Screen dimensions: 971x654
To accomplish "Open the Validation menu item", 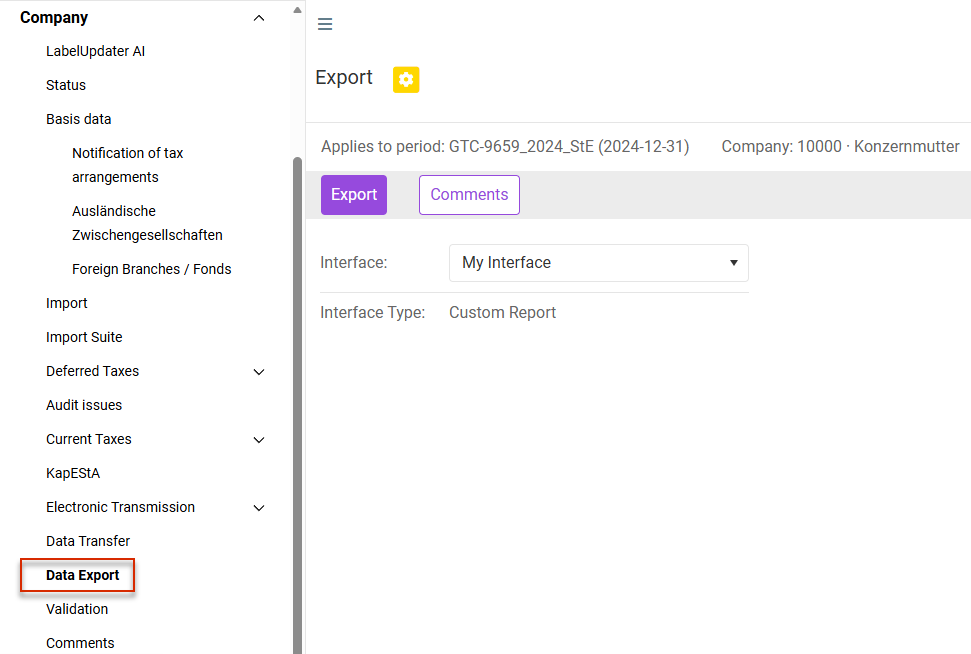I will 77,609.
